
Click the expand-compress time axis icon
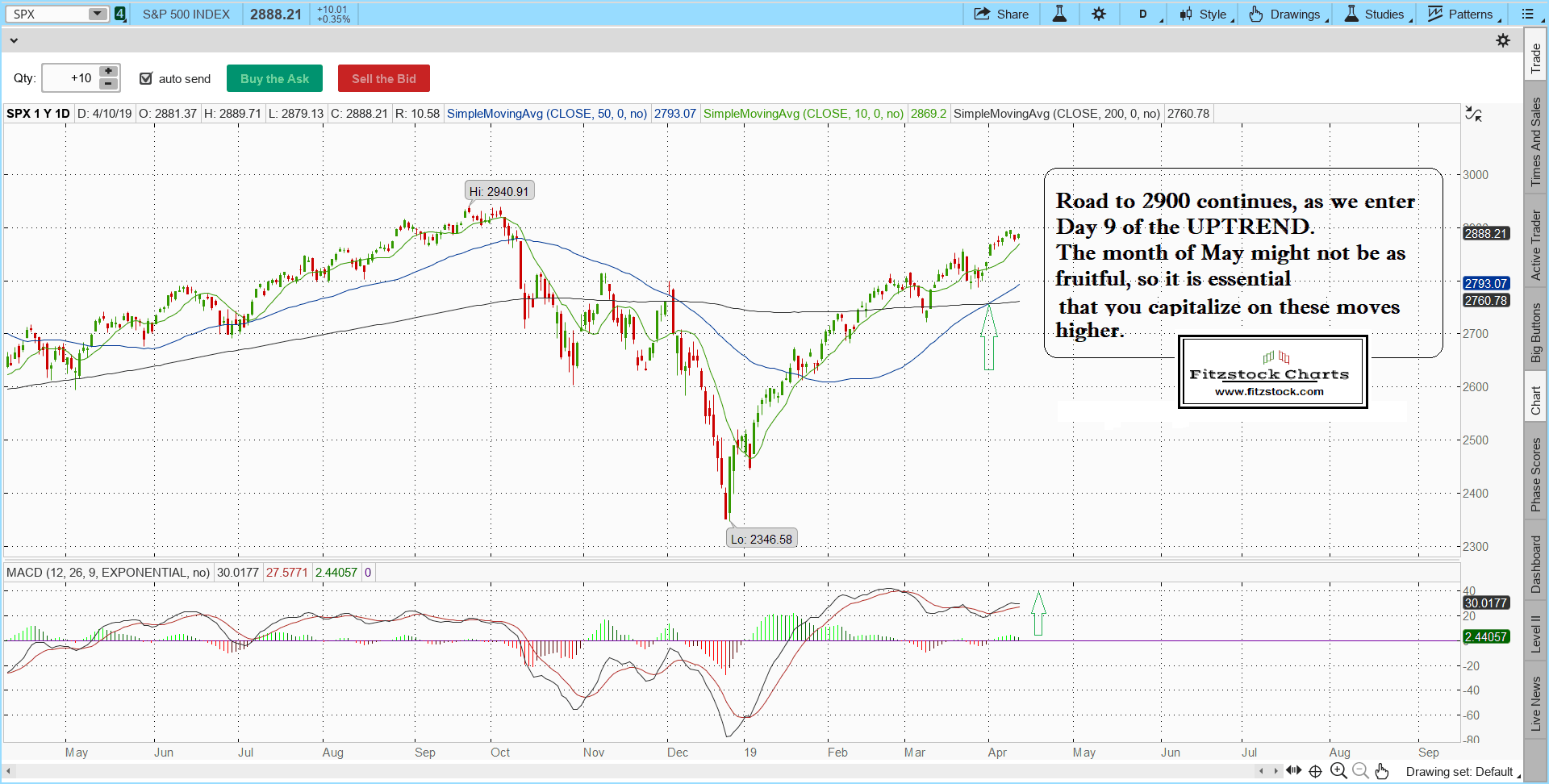coord(1294,771)
